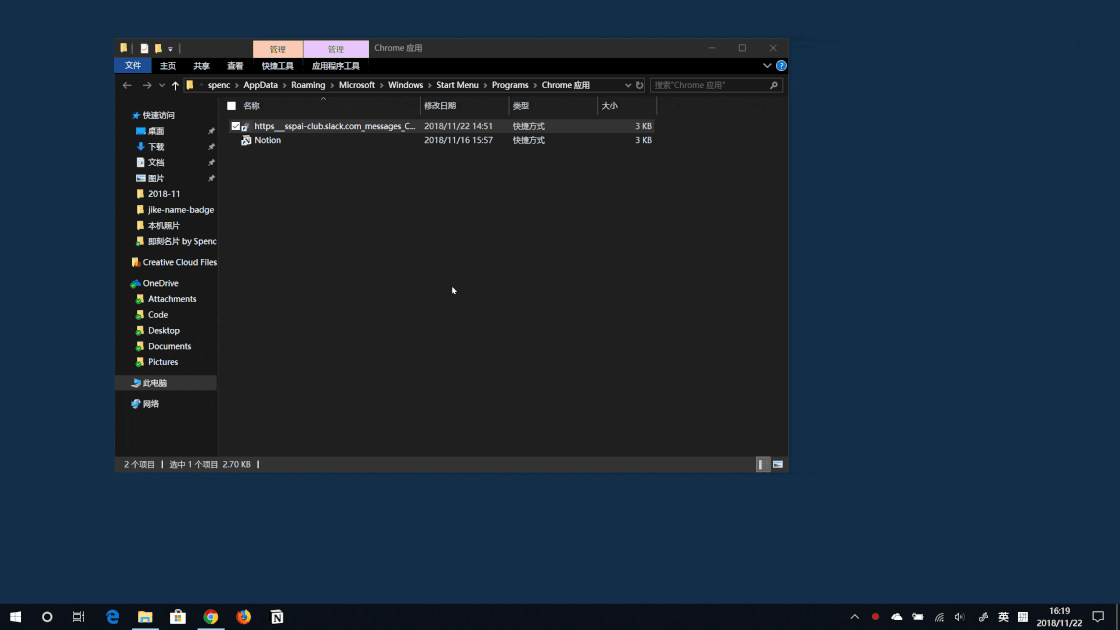1120x630 pixels.
Task: Uncheck the sspai-club.slack.com shortcut checkbox
Action: (x=236, y=126)
